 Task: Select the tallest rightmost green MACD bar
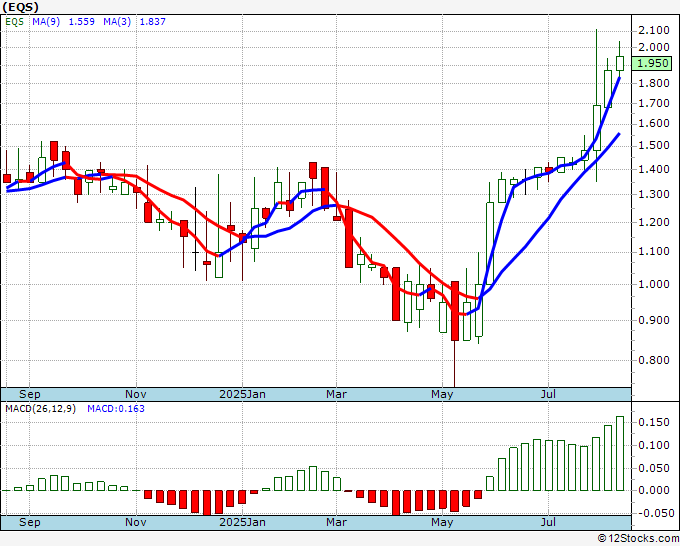[620, 454]
